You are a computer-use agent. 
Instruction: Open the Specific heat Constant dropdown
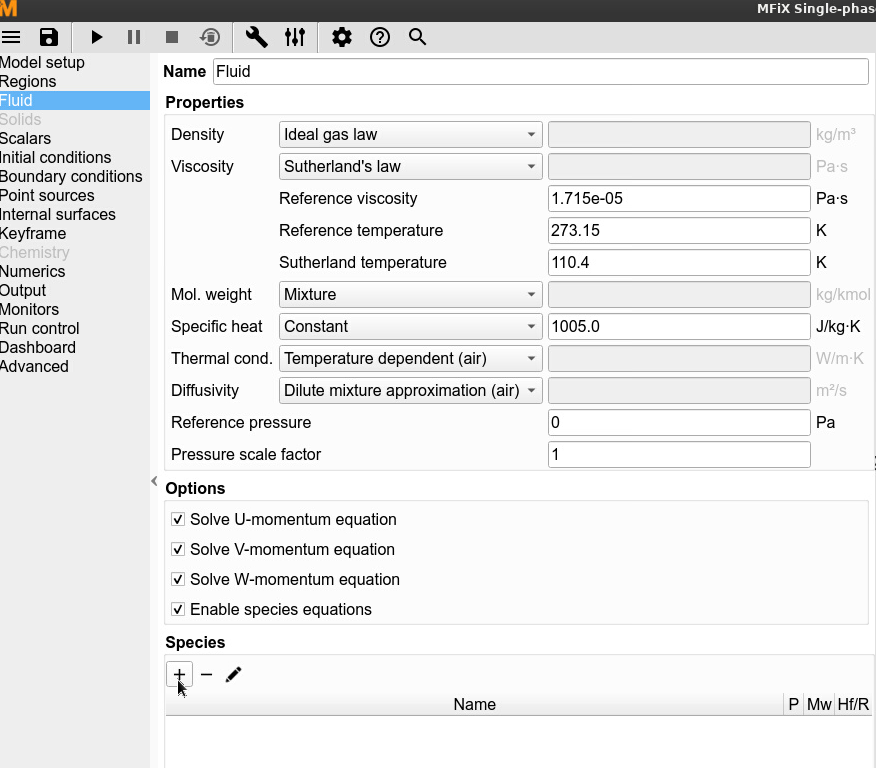(x=410, y=327)
